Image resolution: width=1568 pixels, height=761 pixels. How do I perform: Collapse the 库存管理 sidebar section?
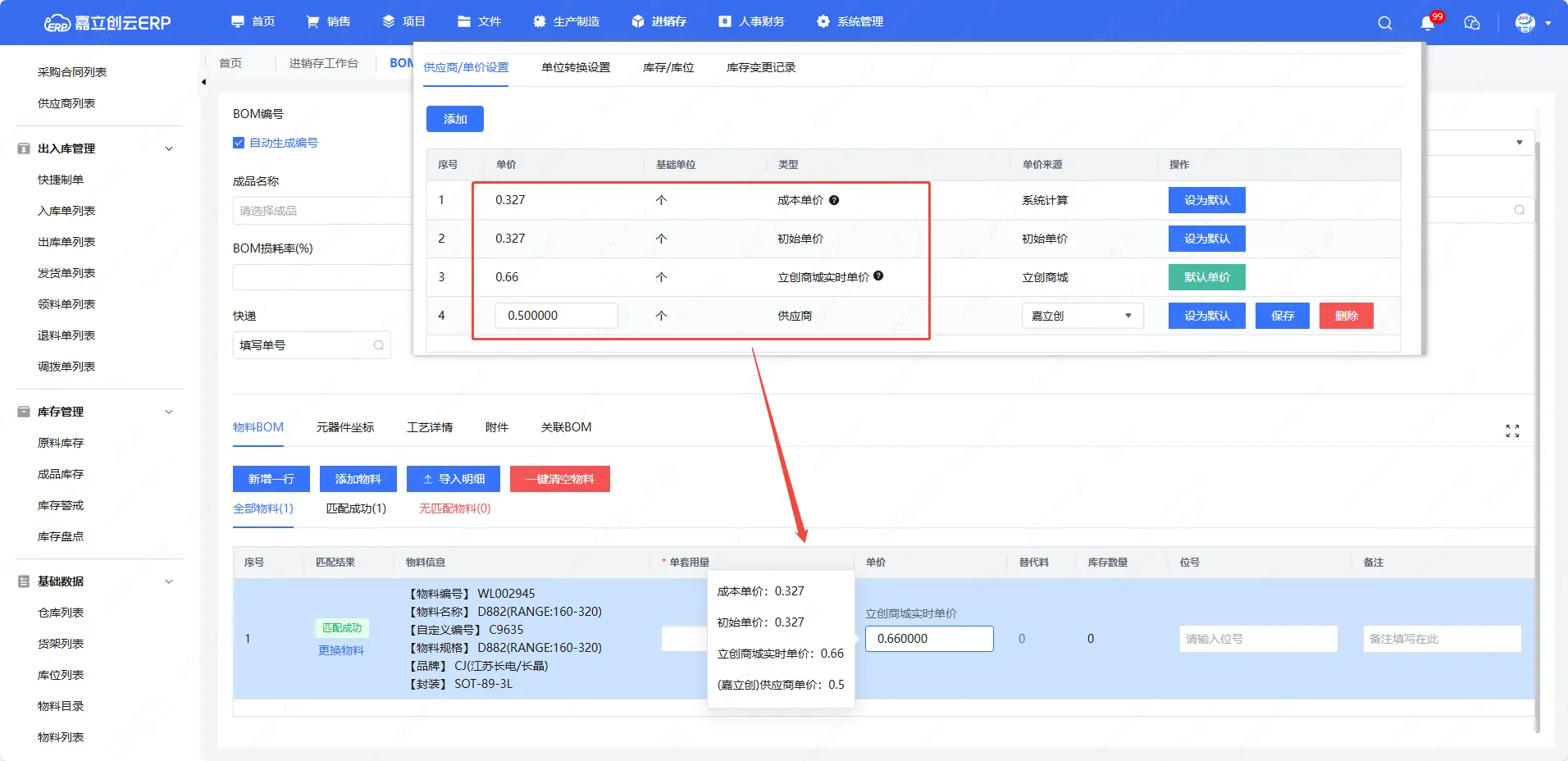pos(169,412)
